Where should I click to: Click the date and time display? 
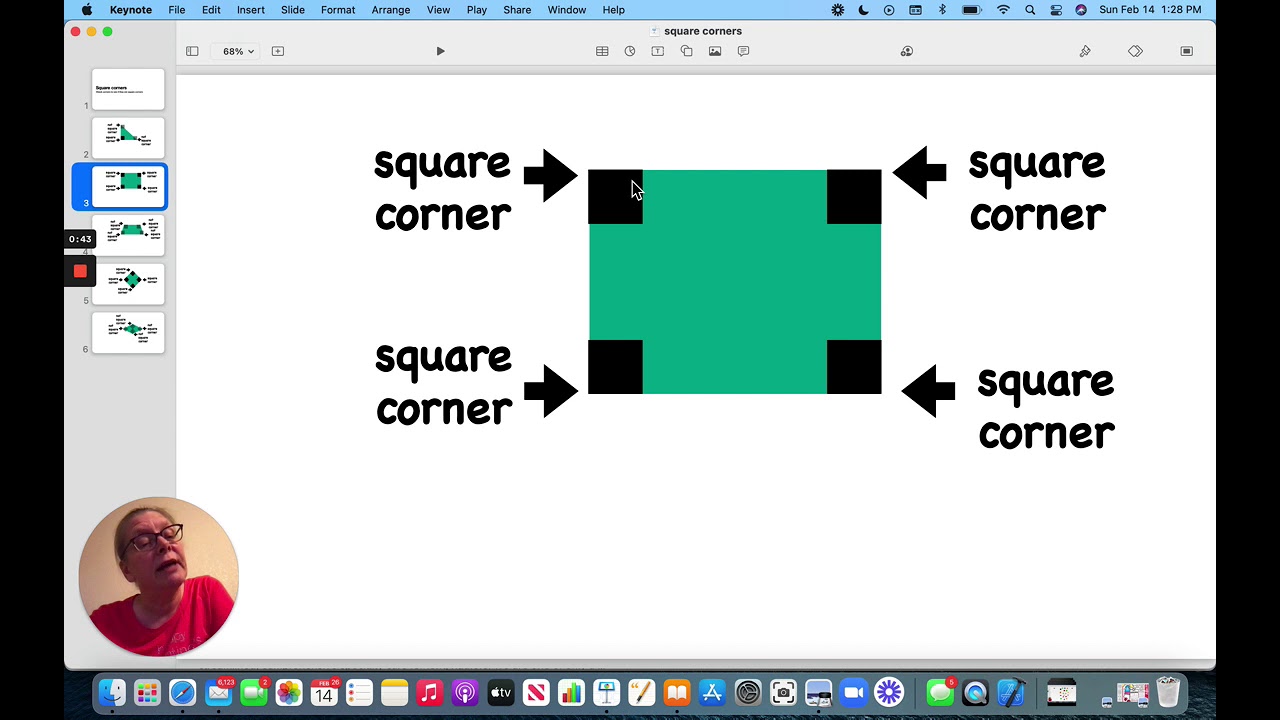coord(1150,10)
